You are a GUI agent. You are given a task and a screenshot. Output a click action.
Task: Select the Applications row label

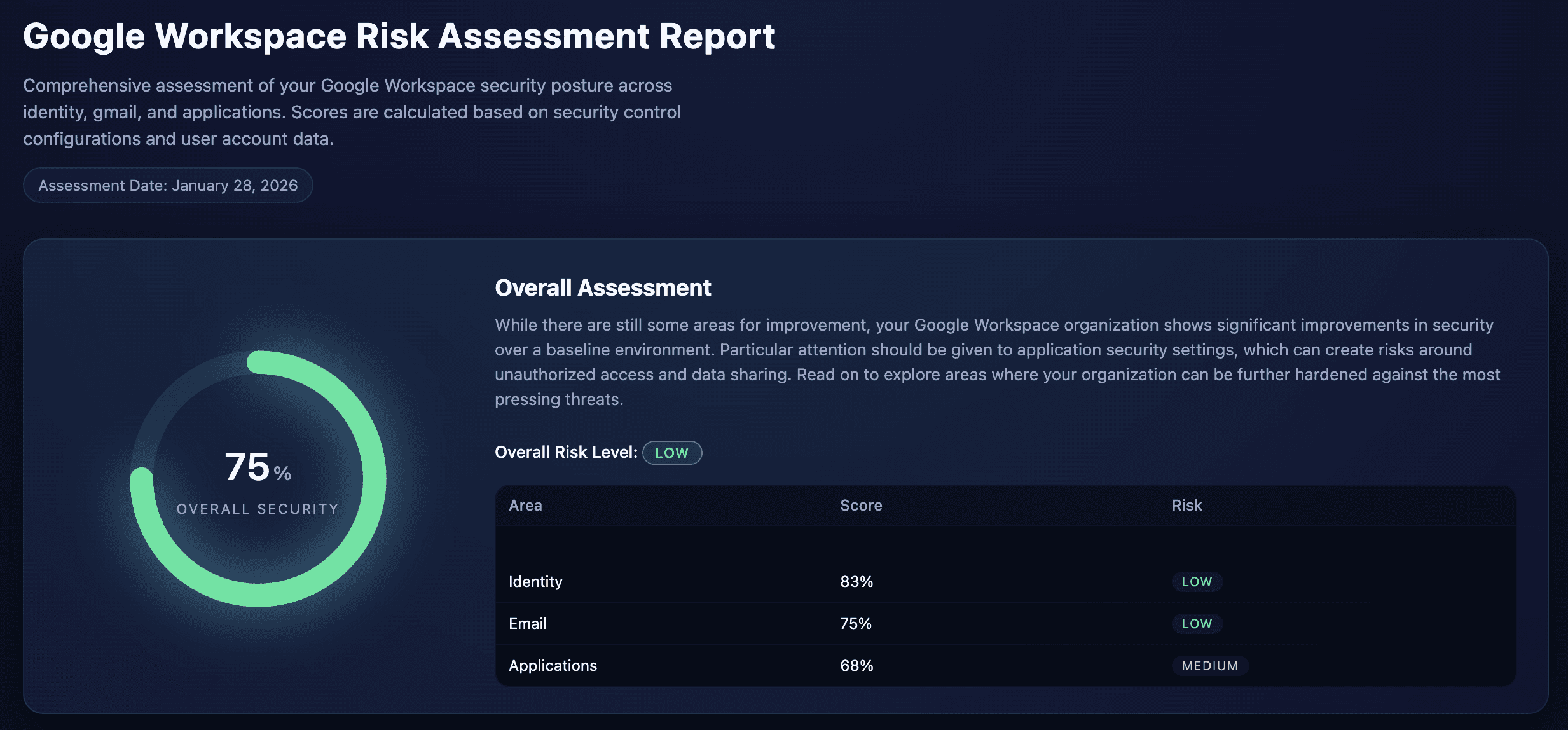pyautogui.click(x=553, y=666)
